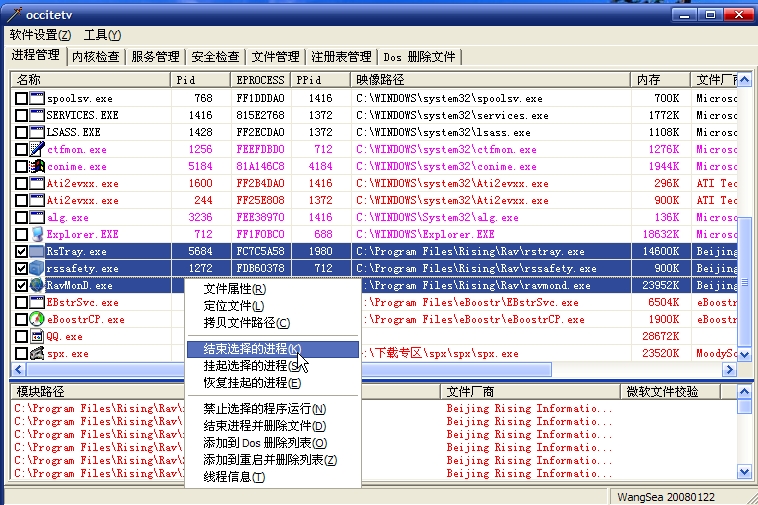
Task: Switch to the Dos 删除文件 tab
Action: point(420,57)
